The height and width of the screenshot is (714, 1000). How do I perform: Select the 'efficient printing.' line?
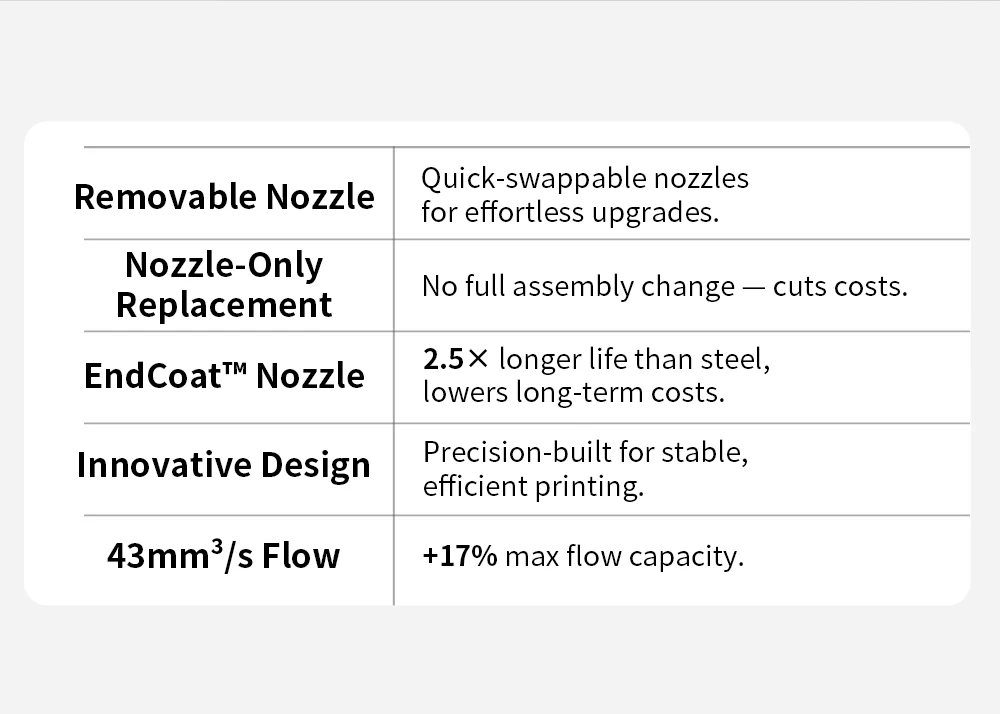point(533,487)
